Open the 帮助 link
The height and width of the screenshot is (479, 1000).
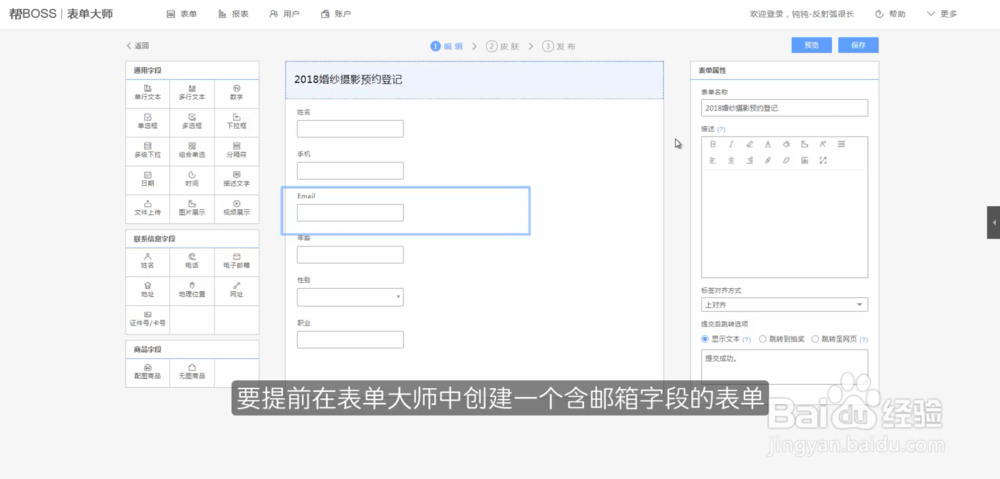point(890,14)
